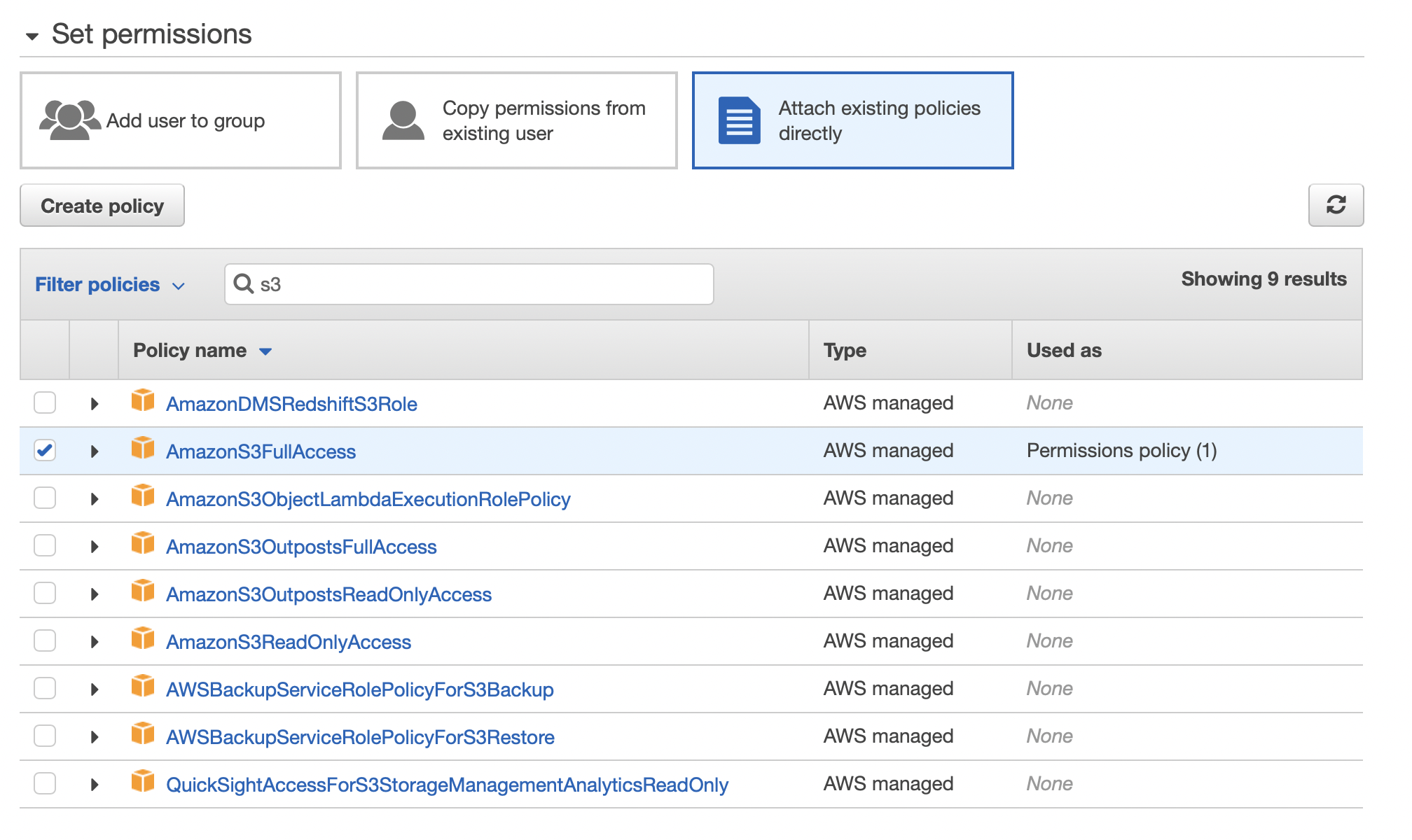Select Copy permissions from existing user
The image size is (1412, 840).
pyautogui.click(x=516, y=120)
